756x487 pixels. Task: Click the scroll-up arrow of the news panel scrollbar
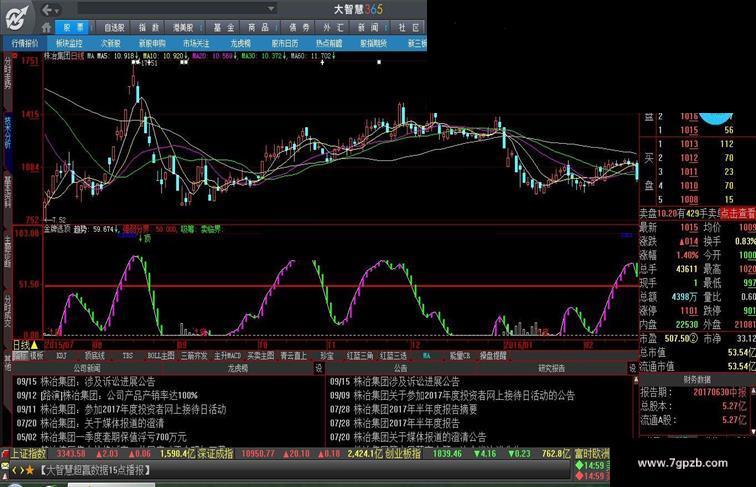635,380
